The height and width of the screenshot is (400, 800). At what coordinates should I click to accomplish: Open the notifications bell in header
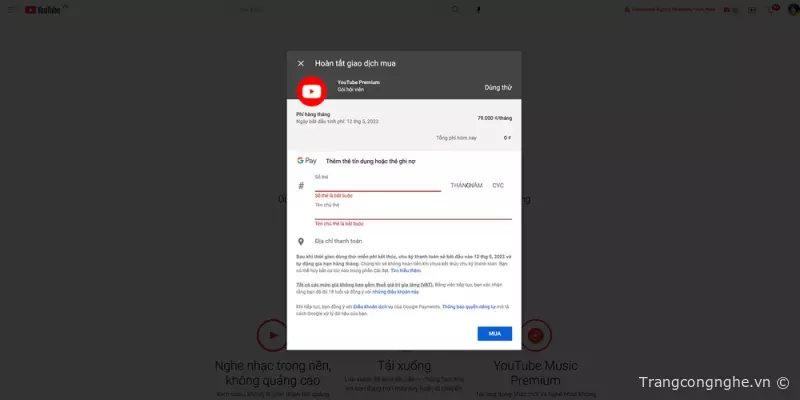pyautogui.click(x=773, y=10)
